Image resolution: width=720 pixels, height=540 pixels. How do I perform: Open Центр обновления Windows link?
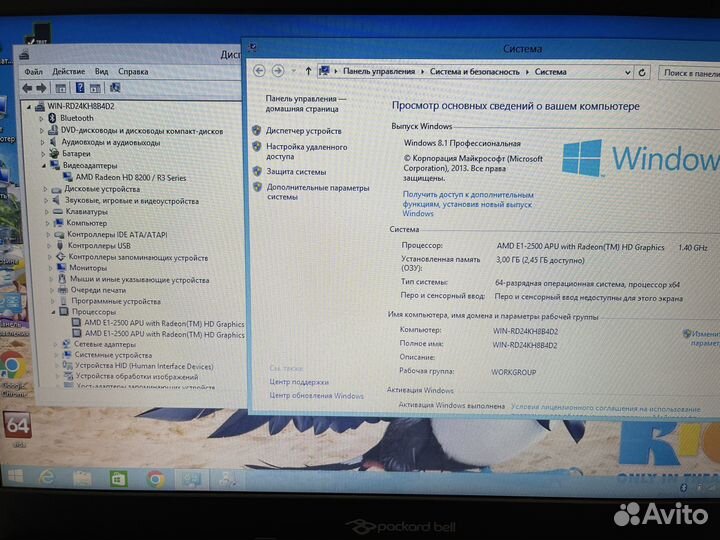[x=316, y=396]
